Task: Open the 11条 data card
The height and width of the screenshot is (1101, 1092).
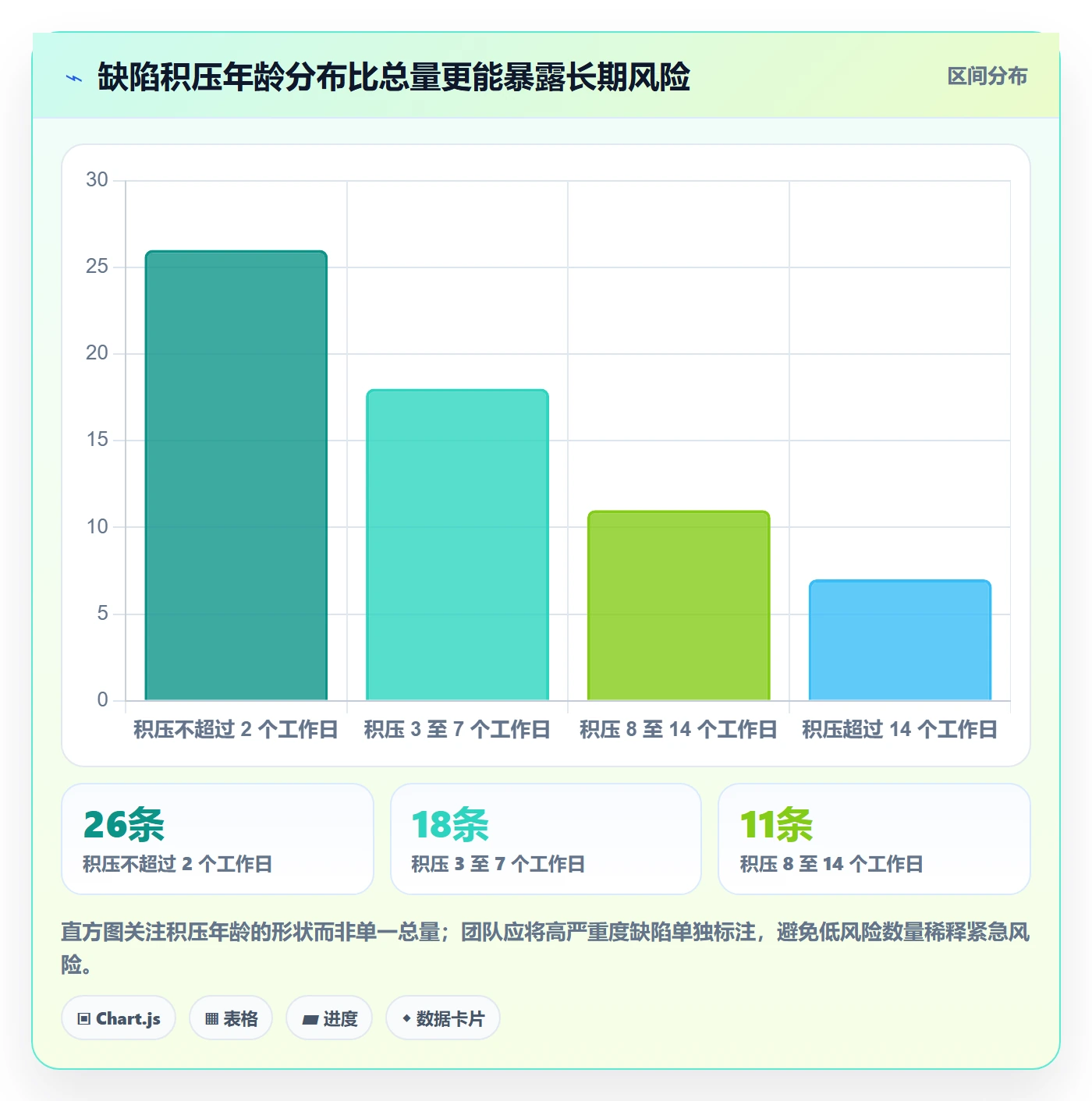Action: (874, 839)
